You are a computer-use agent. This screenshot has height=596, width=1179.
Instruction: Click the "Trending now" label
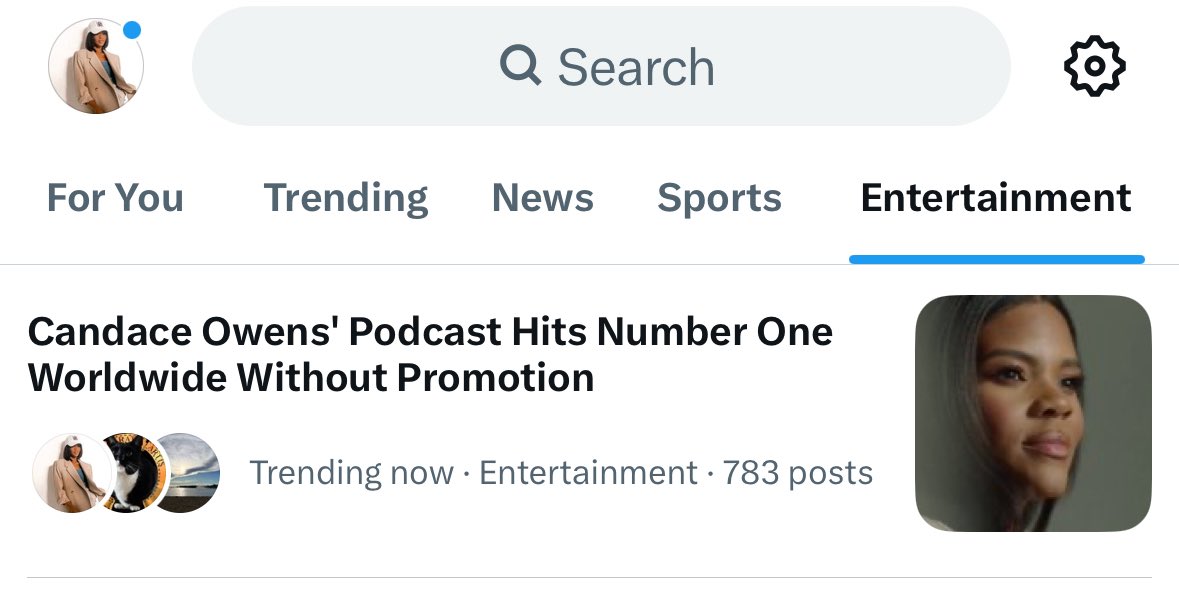tap(351, 473)
